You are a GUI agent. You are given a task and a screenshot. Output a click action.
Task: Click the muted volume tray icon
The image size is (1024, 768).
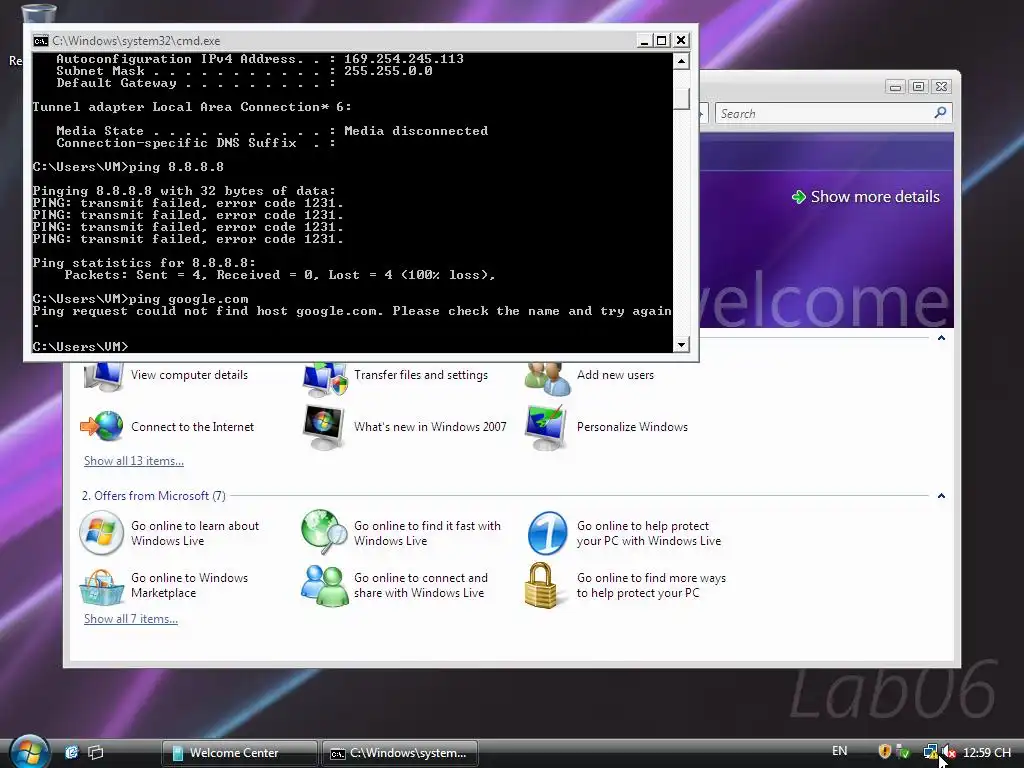(x=949, y=752)
